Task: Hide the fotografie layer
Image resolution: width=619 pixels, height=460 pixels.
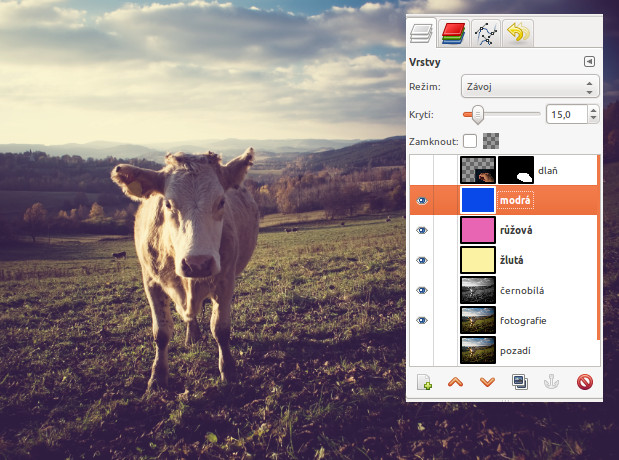Action: pyautogui.click(x=422, y=321)
